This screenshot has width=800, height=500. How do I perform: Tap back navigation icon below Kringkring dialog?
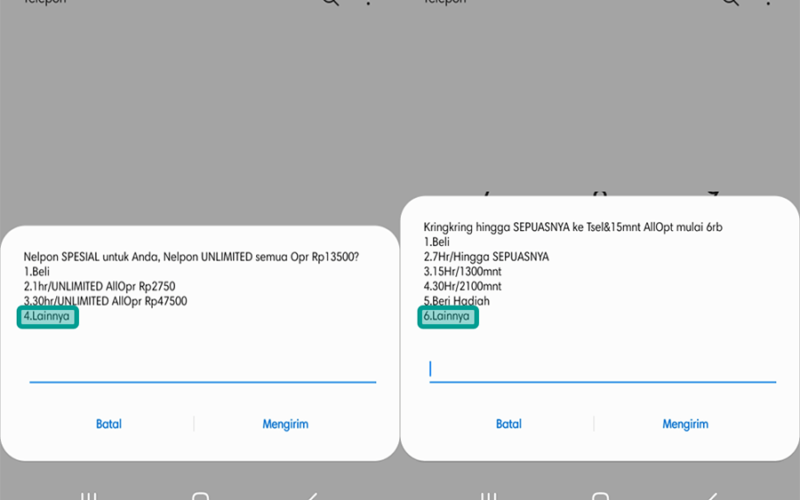coord(712,496)
